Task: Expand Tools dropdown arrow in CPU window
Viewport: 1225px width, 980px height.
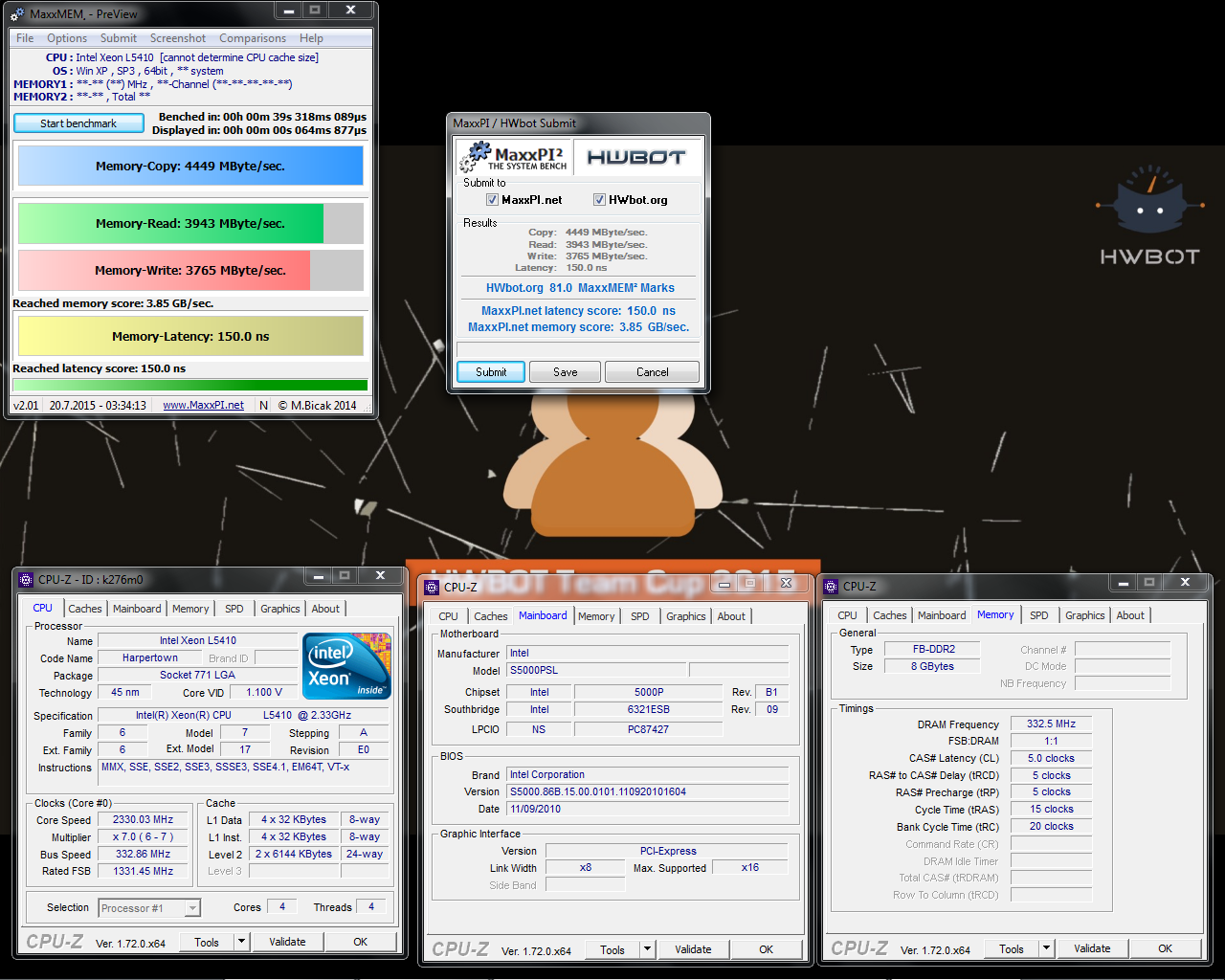Action: click(x=242, y=942)
